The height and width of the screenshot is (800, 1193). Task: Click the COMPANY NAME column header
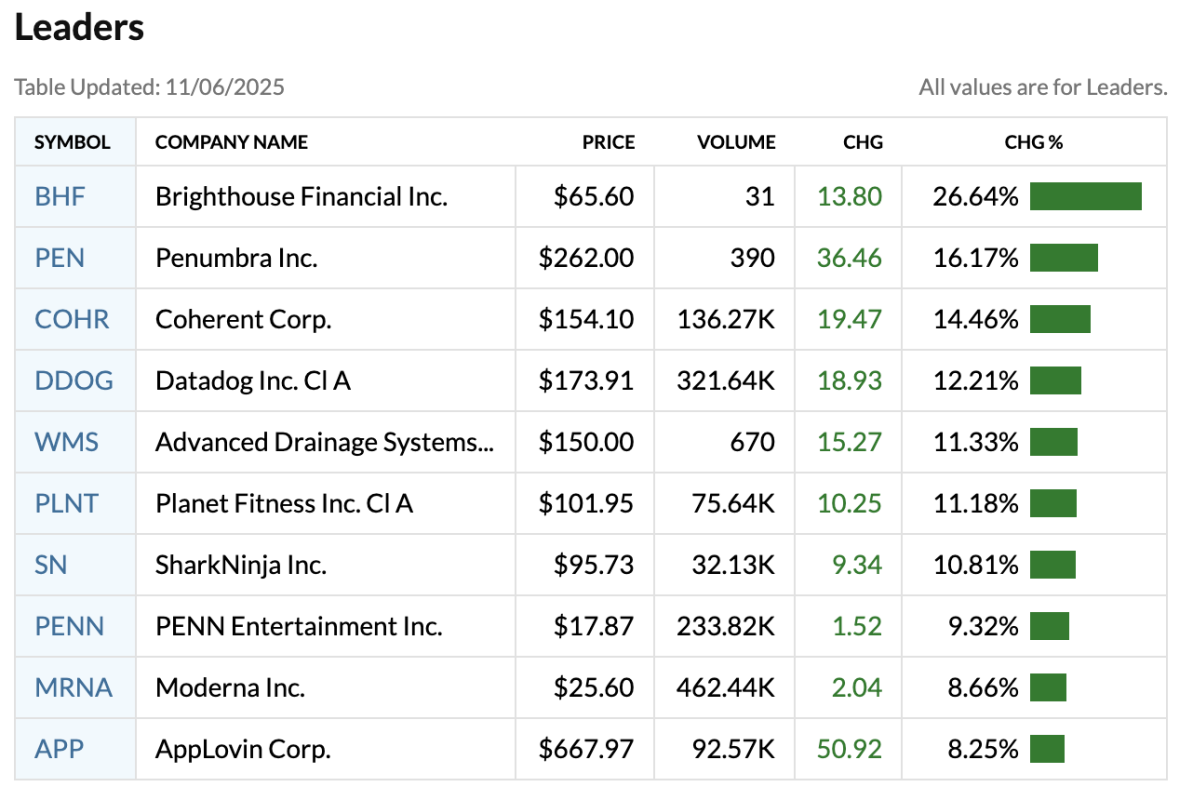click(x=231, y=142)
